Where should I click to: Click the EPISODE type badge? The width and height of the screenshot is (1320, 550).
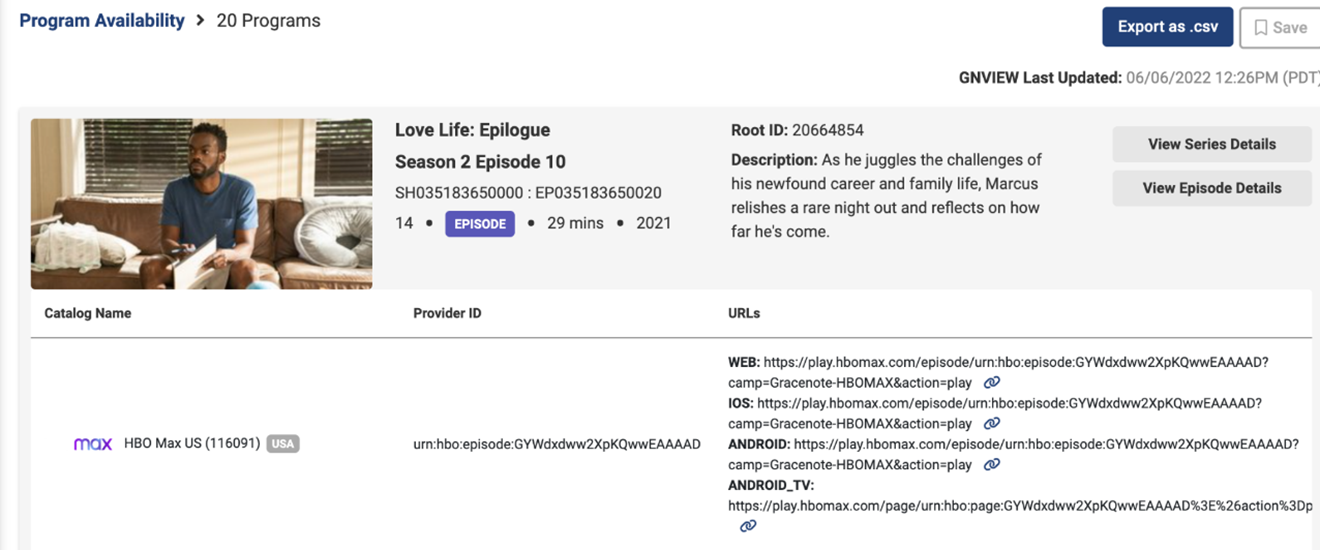(480, 224)
